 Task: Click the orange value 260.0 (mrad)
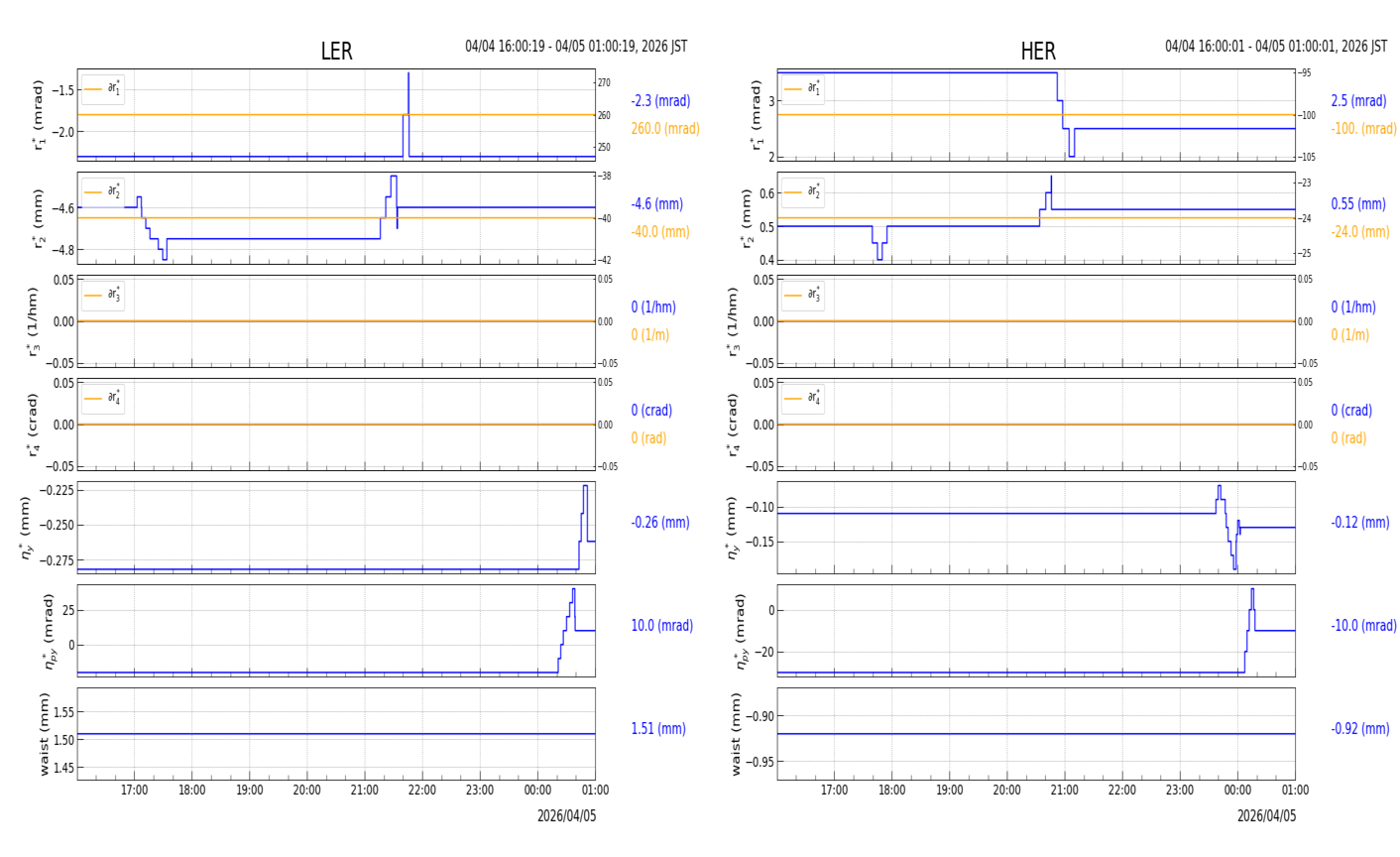tap(665, 129)
